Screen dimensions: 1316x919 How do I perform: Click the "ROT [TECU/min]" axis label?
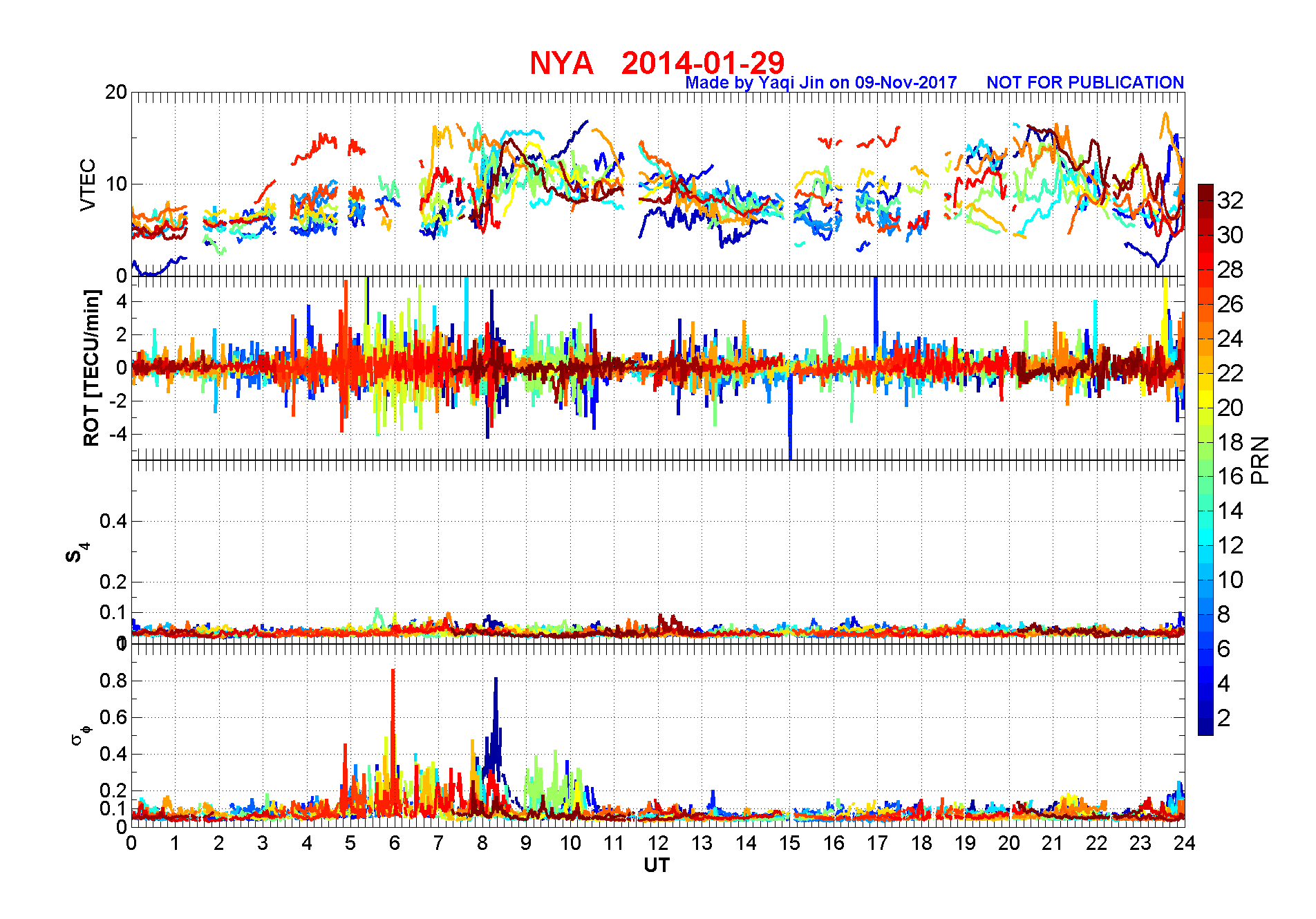(91, 368)
